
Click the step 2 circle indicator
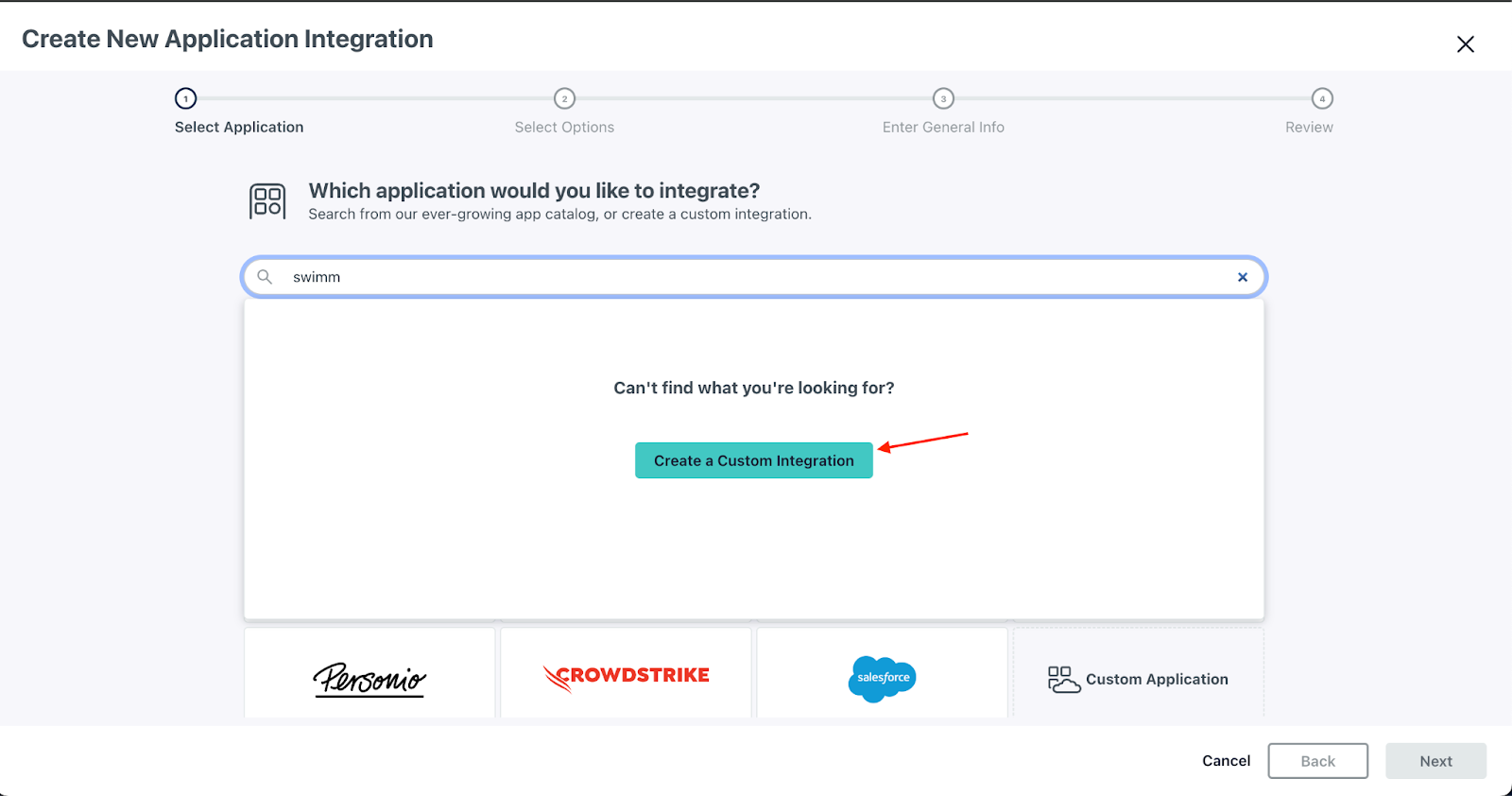[x=564, y=98]
